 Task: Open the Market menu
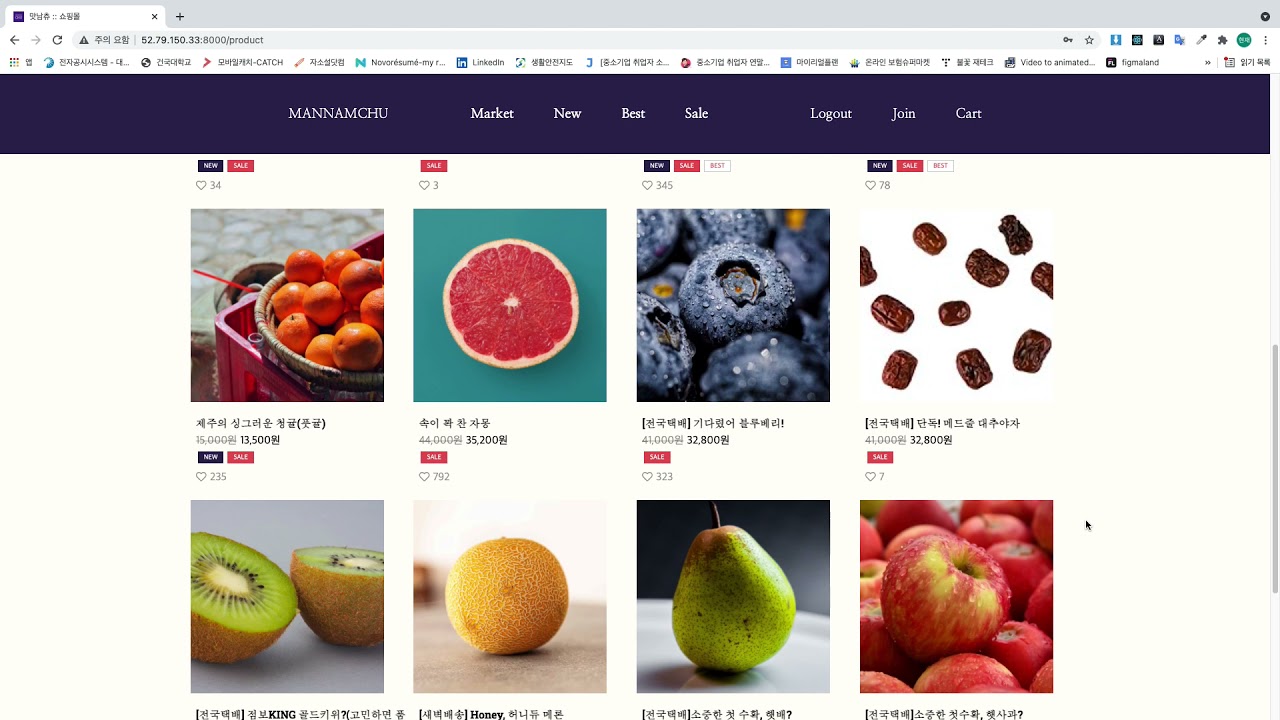pos(492,113)
